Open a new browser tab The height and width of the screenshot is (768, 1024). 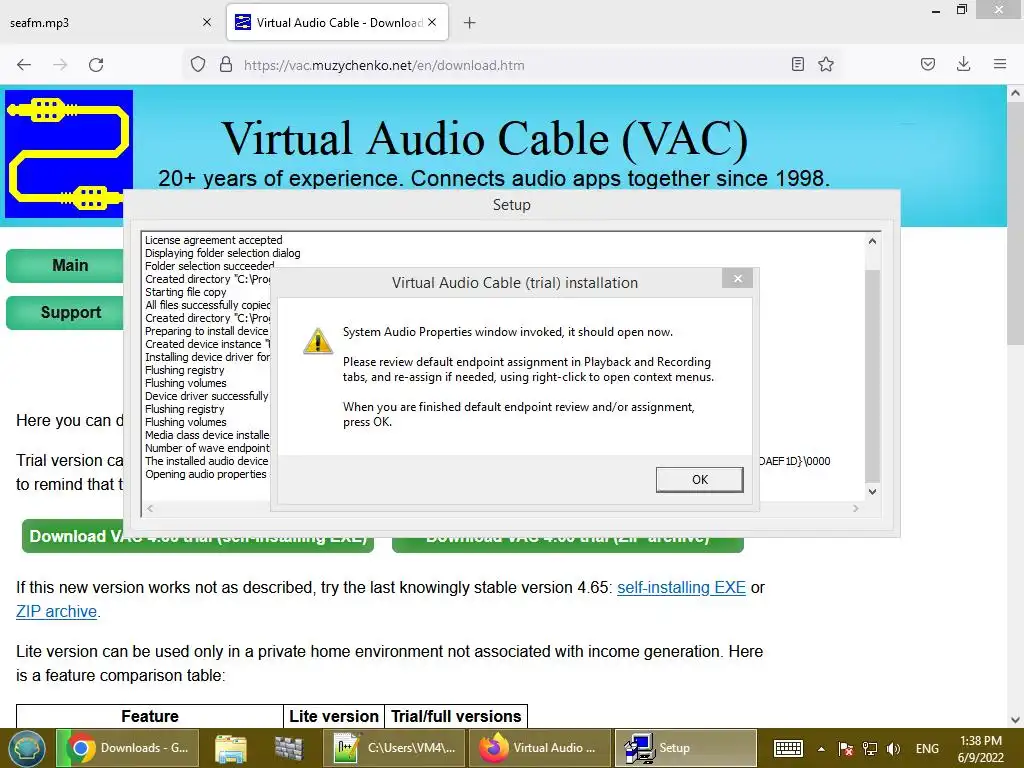pyautogui.click(x=470, y=23)
